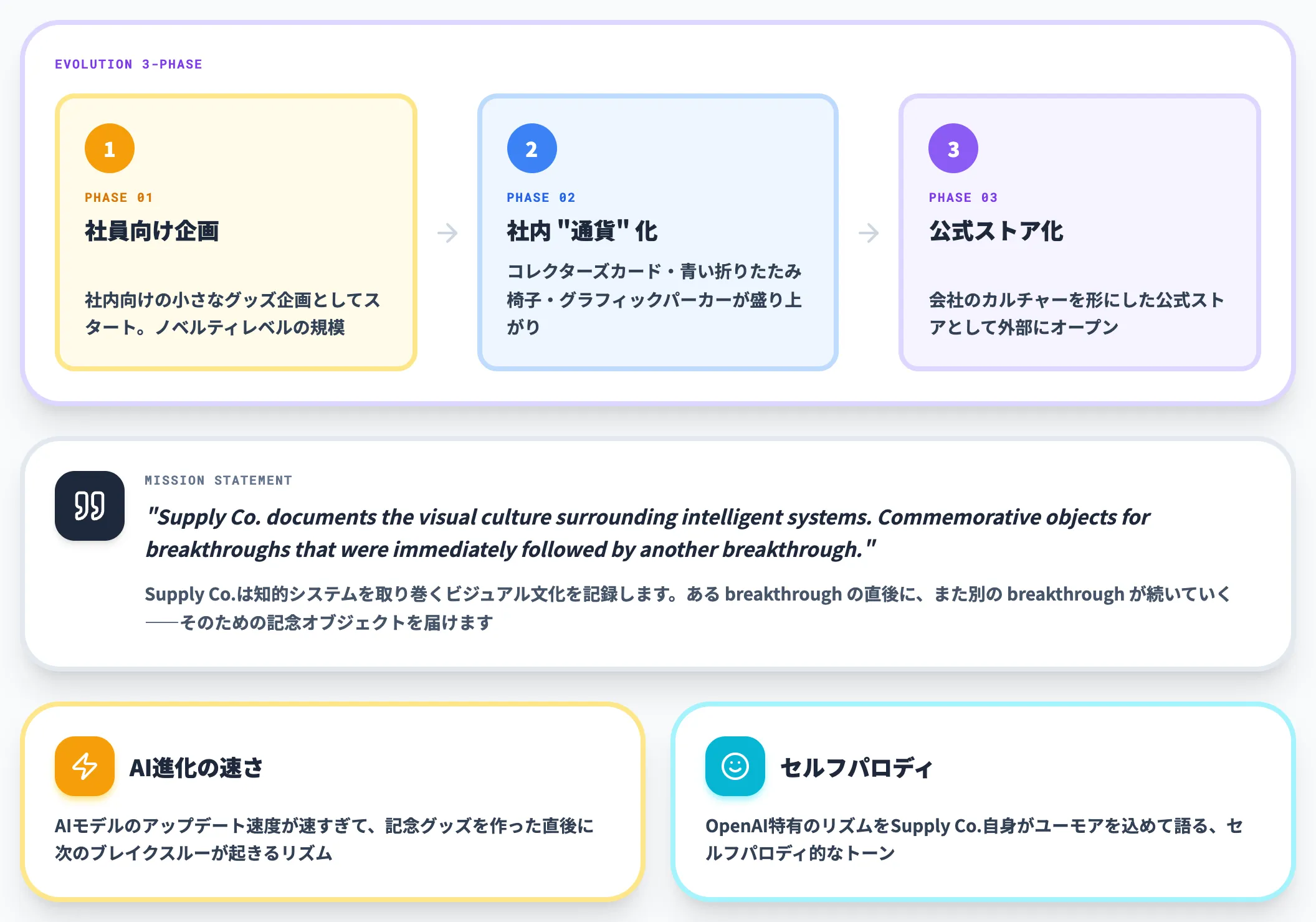Click the Phase 01 description about 社内向けの小さなグッズ企画
The width and height of the screenshot is (1316, 922).
(x=232, y=313)
